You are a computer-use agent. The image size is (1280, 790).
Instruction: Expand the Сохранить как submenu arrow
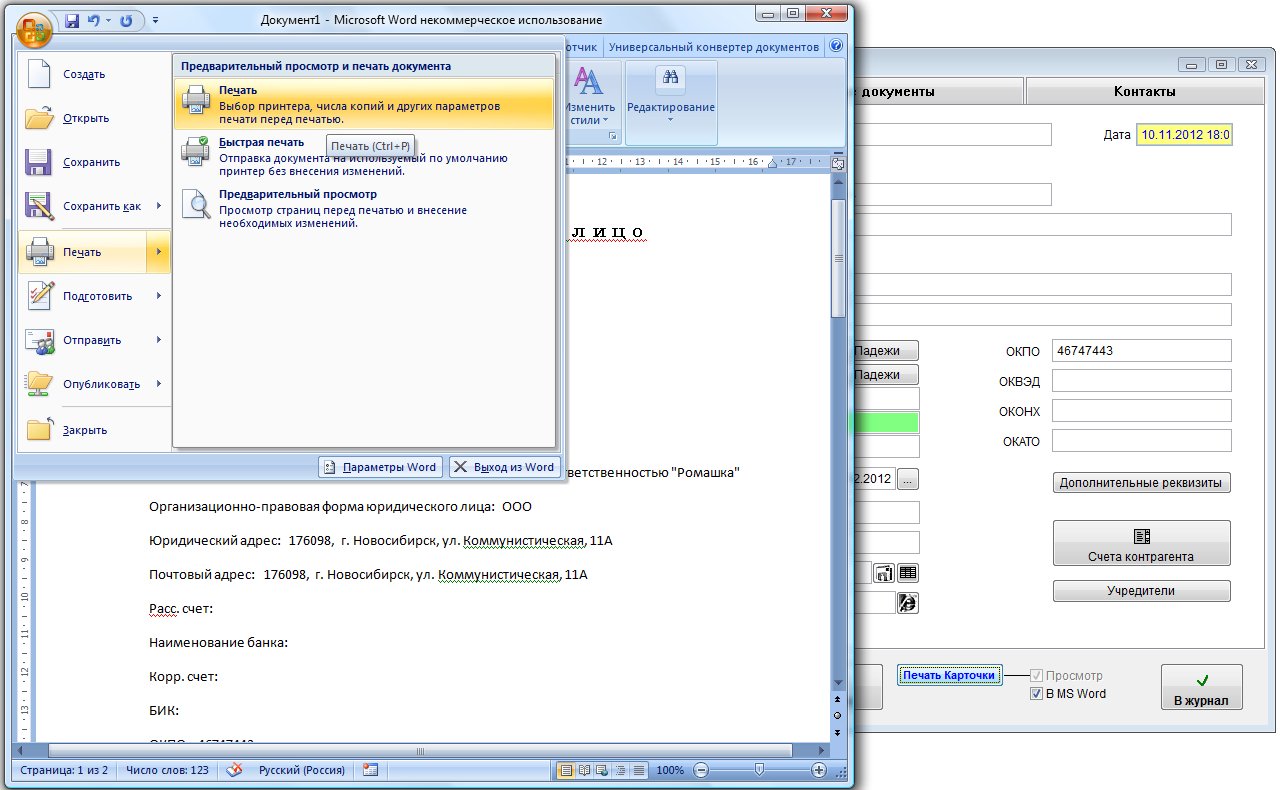point(158,206)
